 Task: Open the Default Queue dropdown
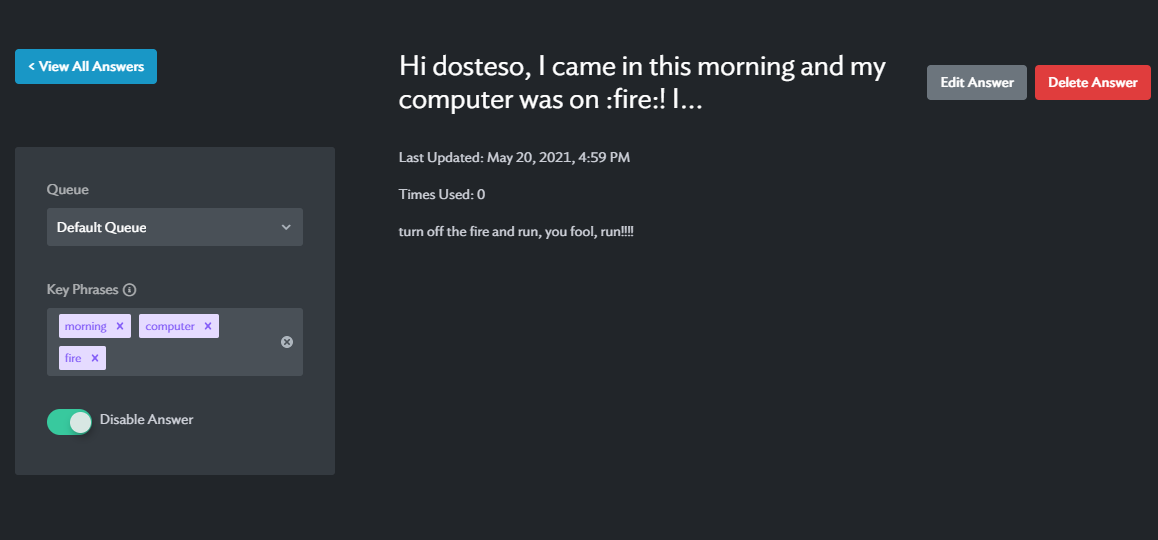(175, 227)
